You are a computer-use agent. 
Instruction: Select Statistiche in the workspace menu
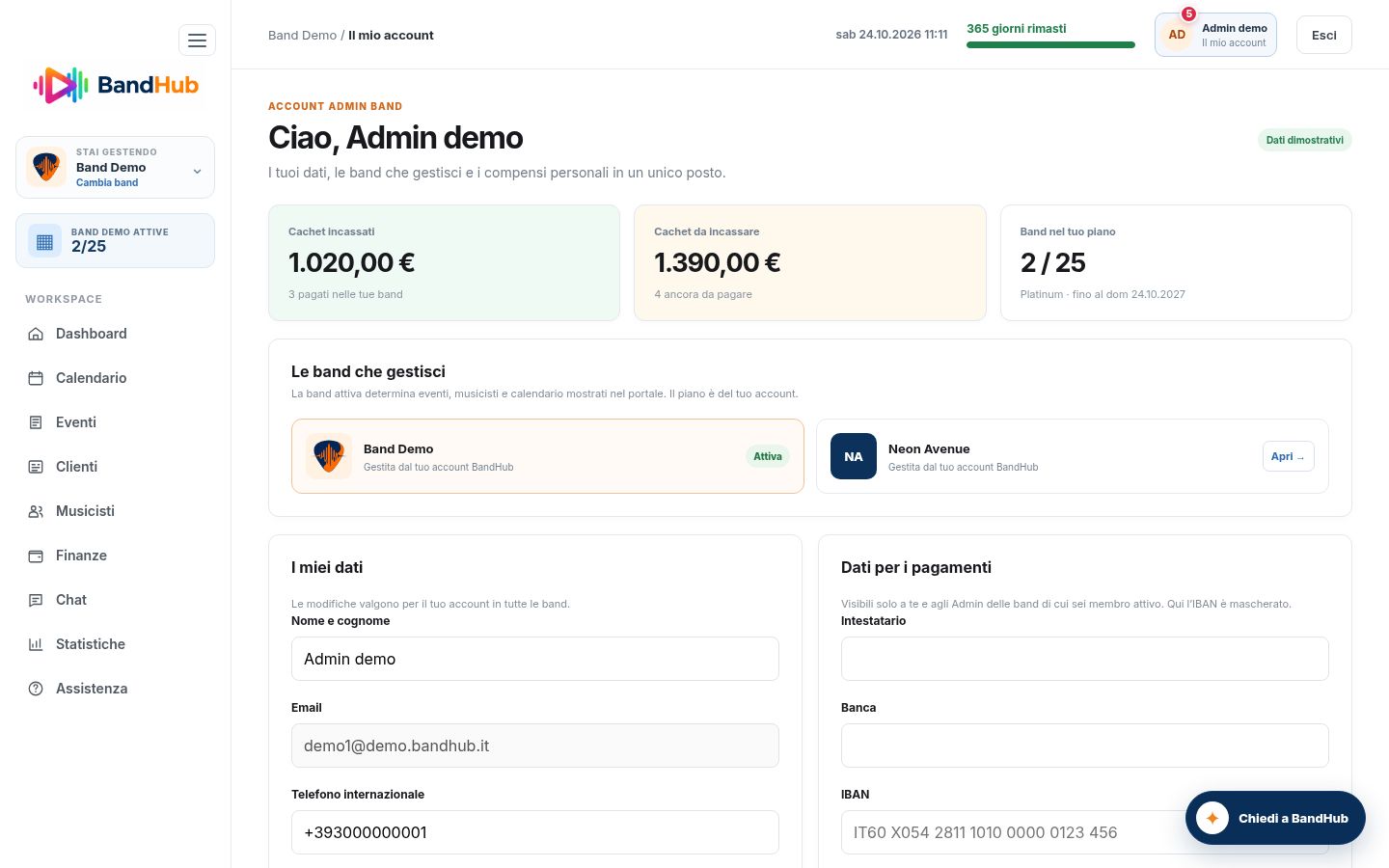(116, 644)
